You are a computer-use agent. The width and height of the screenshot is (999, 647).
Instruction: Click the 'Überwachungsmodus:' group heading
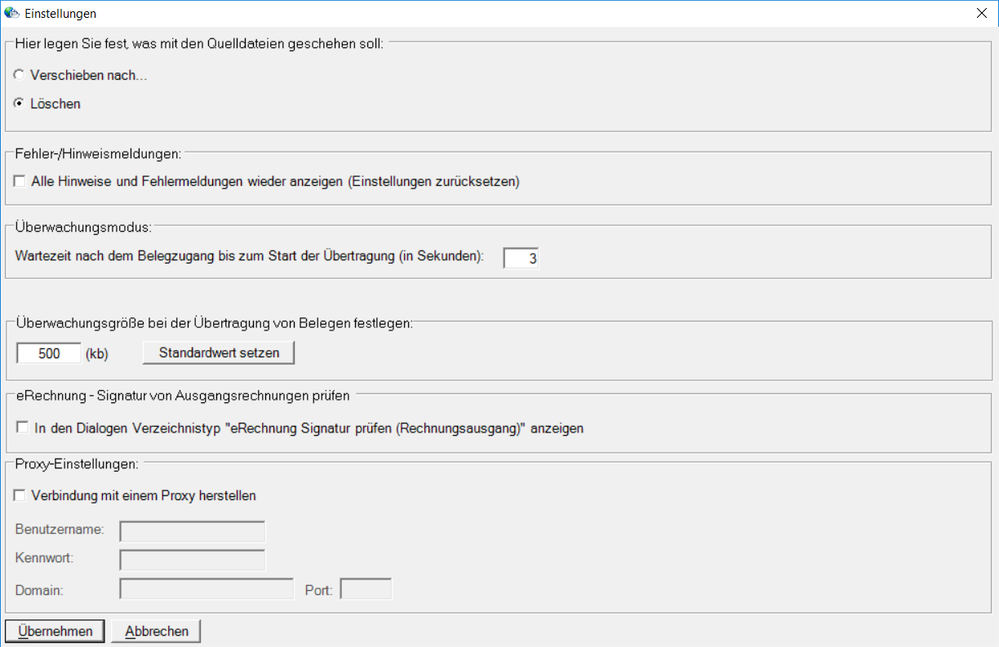[82, 228]
